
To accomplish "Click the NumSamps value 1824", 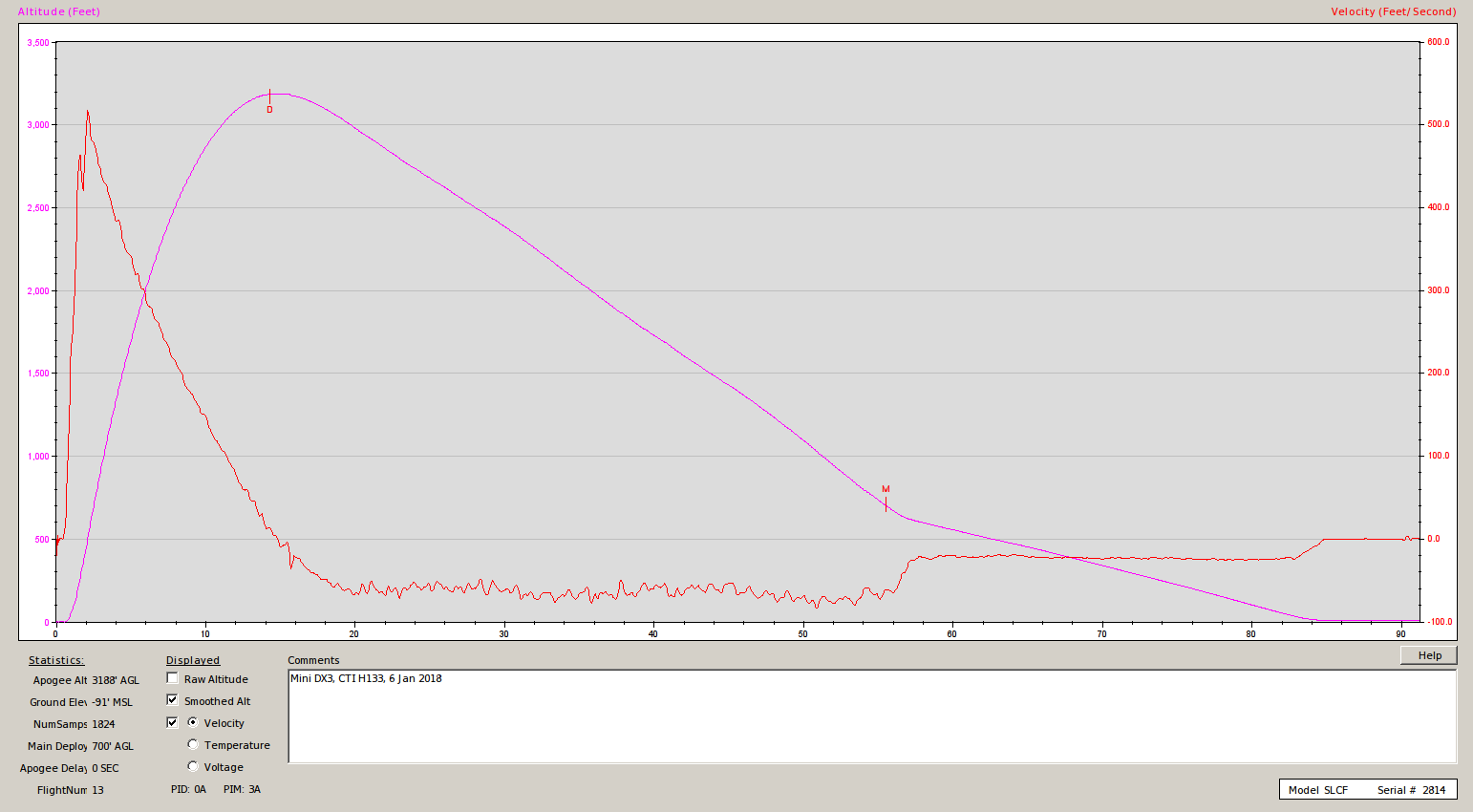I will (103, 724).
